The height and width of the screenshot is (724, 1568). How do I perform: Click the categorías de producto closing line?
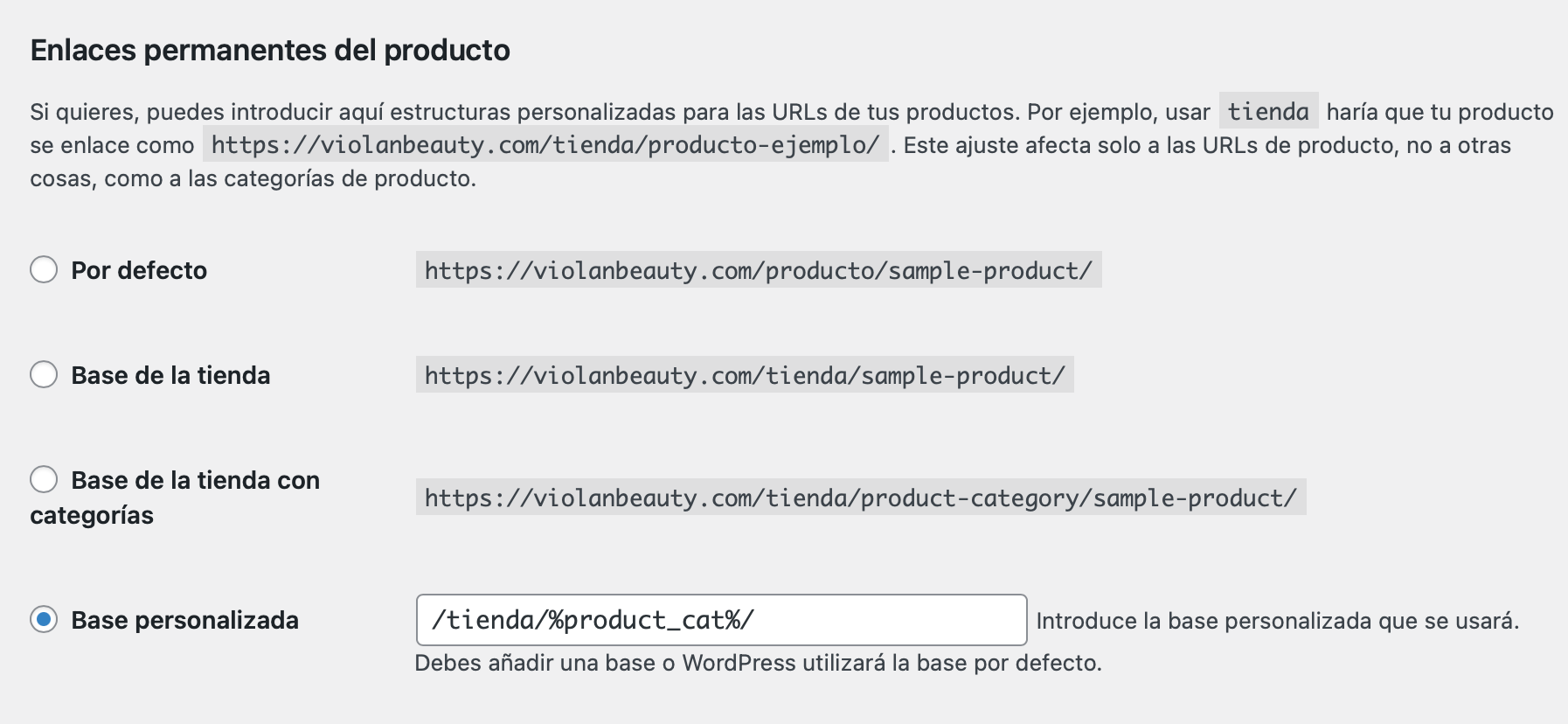coord(253,178)
